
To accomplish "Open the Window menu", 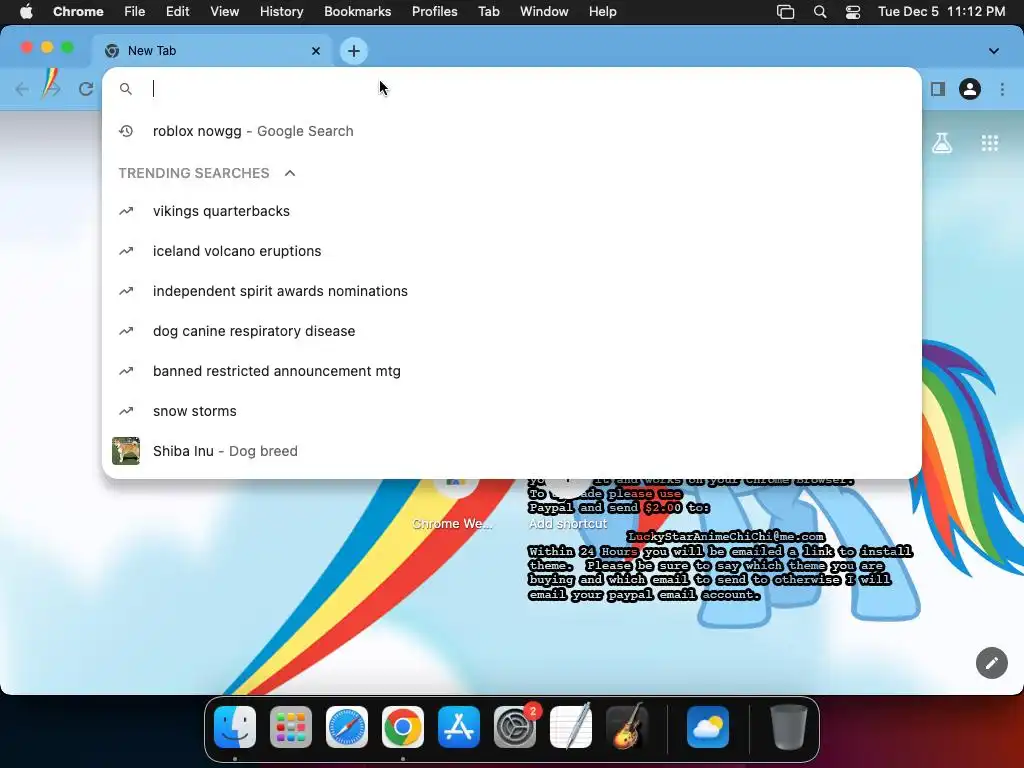I will pyautogui.click(x=544, y=12).
